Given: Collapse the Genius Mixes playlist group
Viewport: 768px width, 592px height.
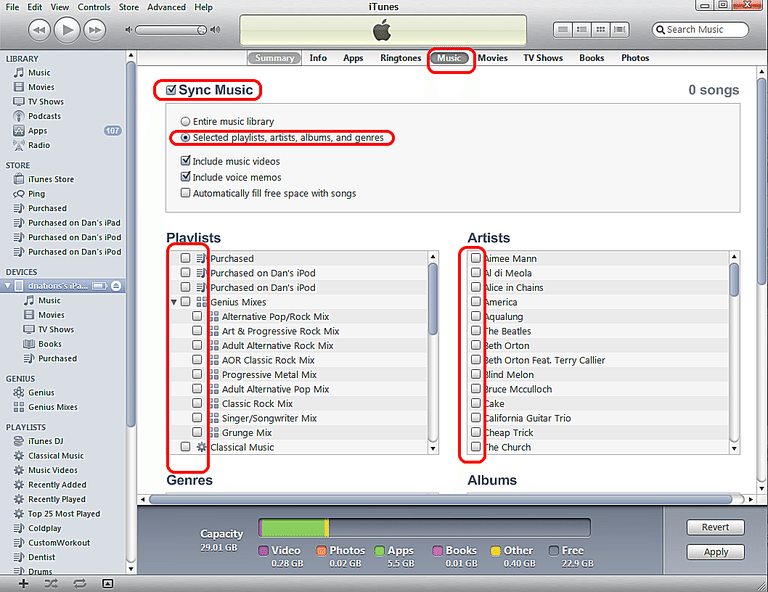Looking at the screenshot, I should click(173, 302).
